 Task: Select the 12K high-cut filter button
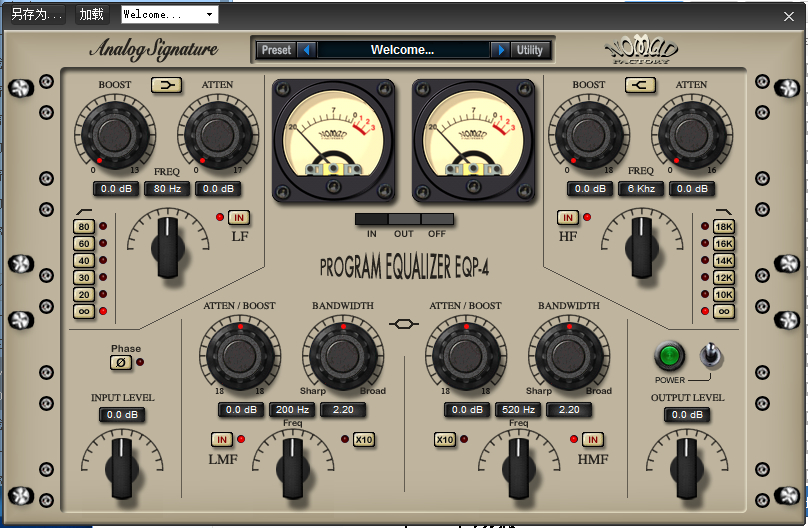[723, 278]
